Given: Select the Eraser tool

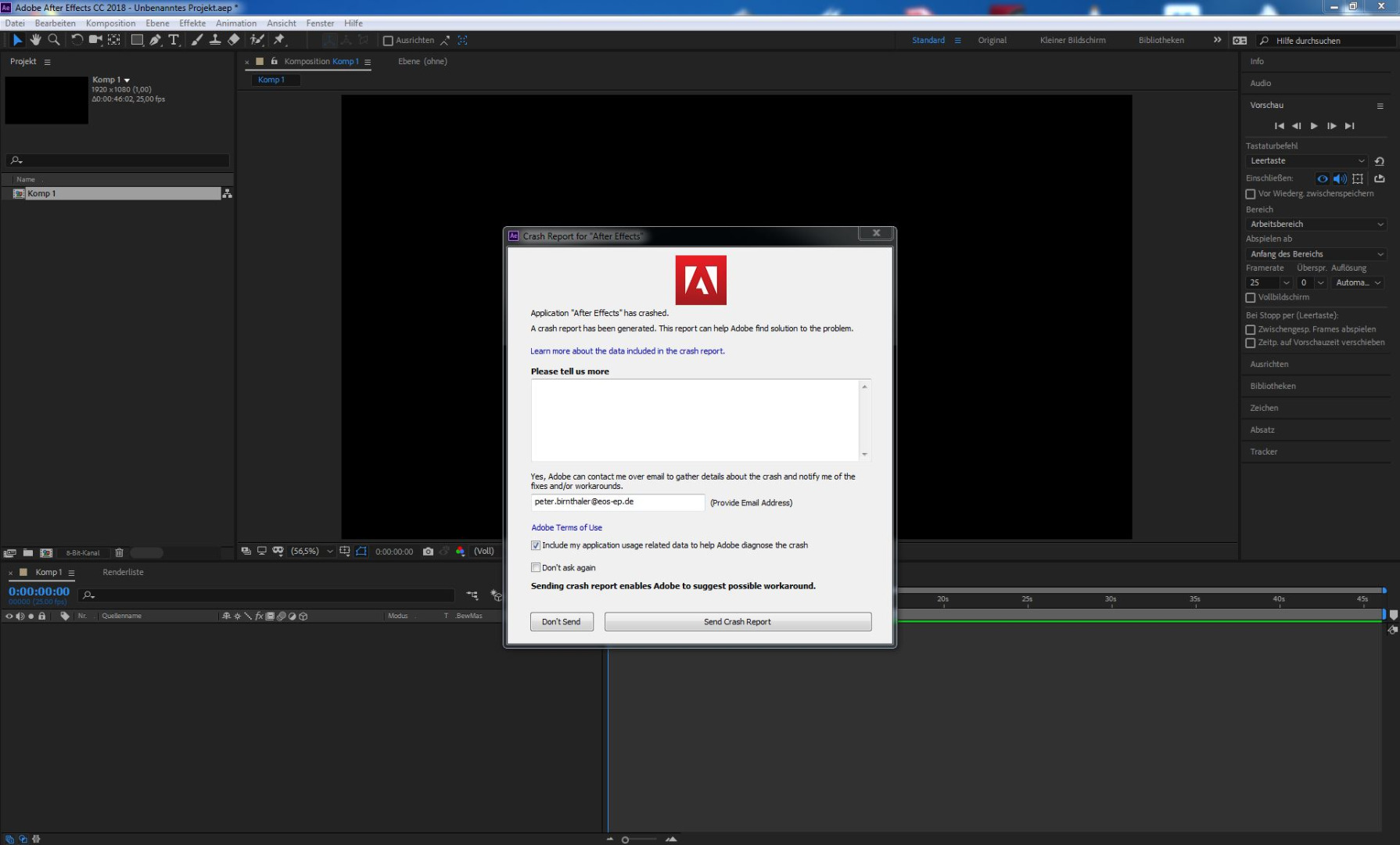Looking at the screenshot, I should (x=234, y=40).
